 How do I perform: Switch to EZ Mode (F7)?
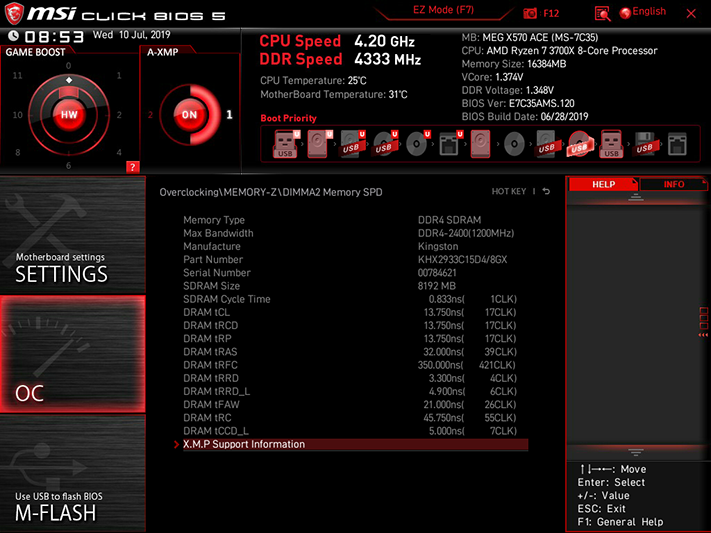click(x=443, y=10)
